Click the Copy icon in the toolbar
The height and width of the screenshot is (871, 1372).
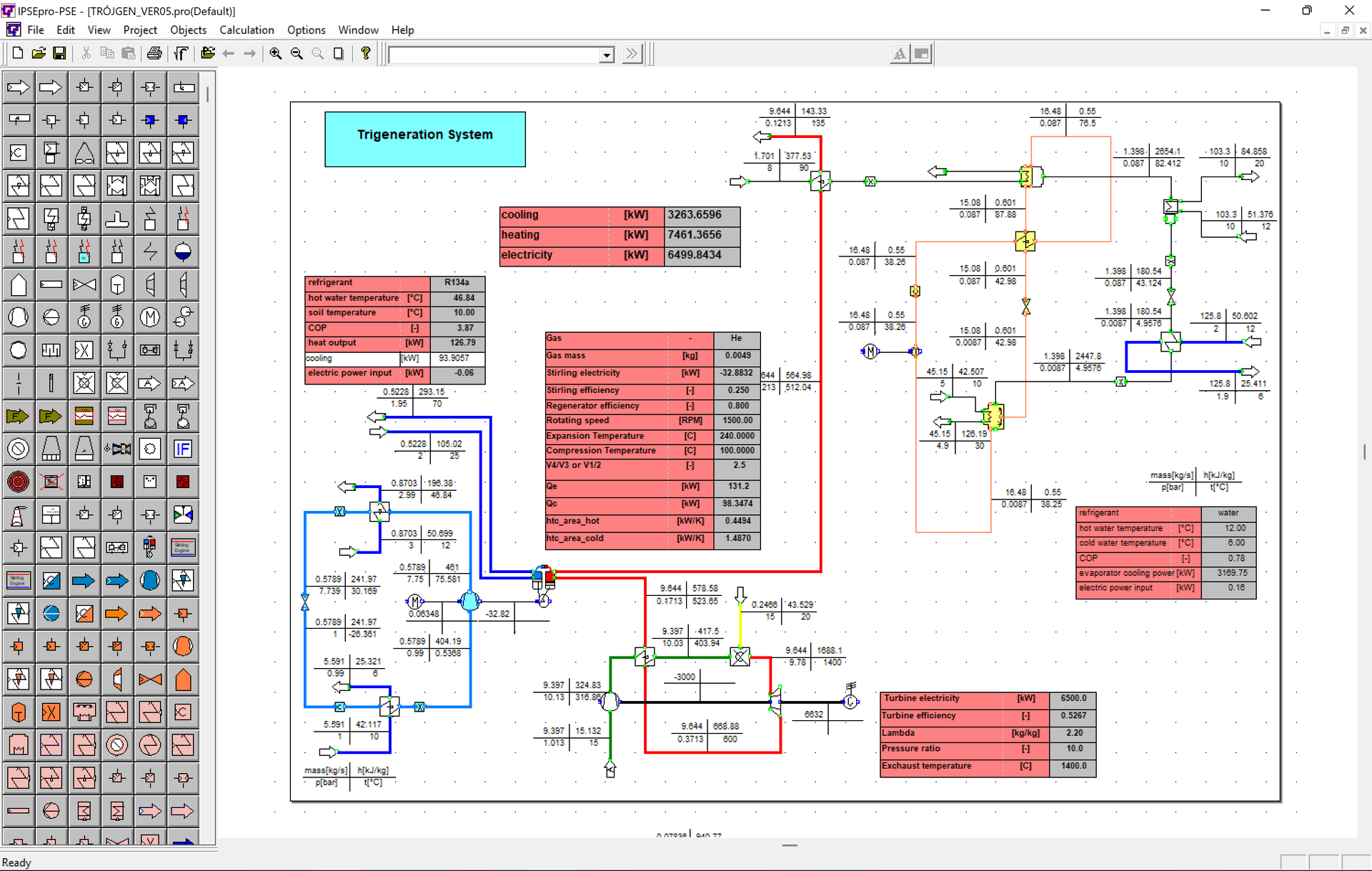107,54
